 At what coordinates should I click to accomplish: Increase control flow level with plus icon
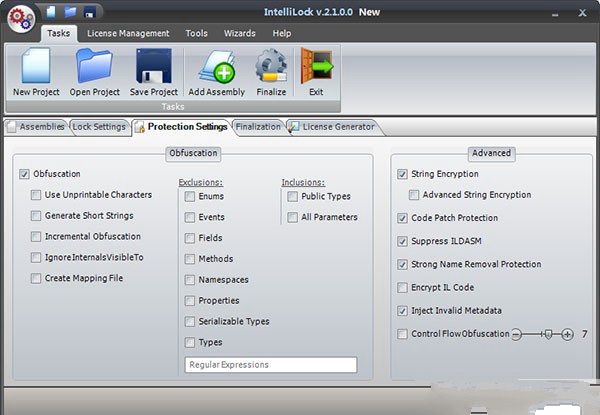coord(567,334)
